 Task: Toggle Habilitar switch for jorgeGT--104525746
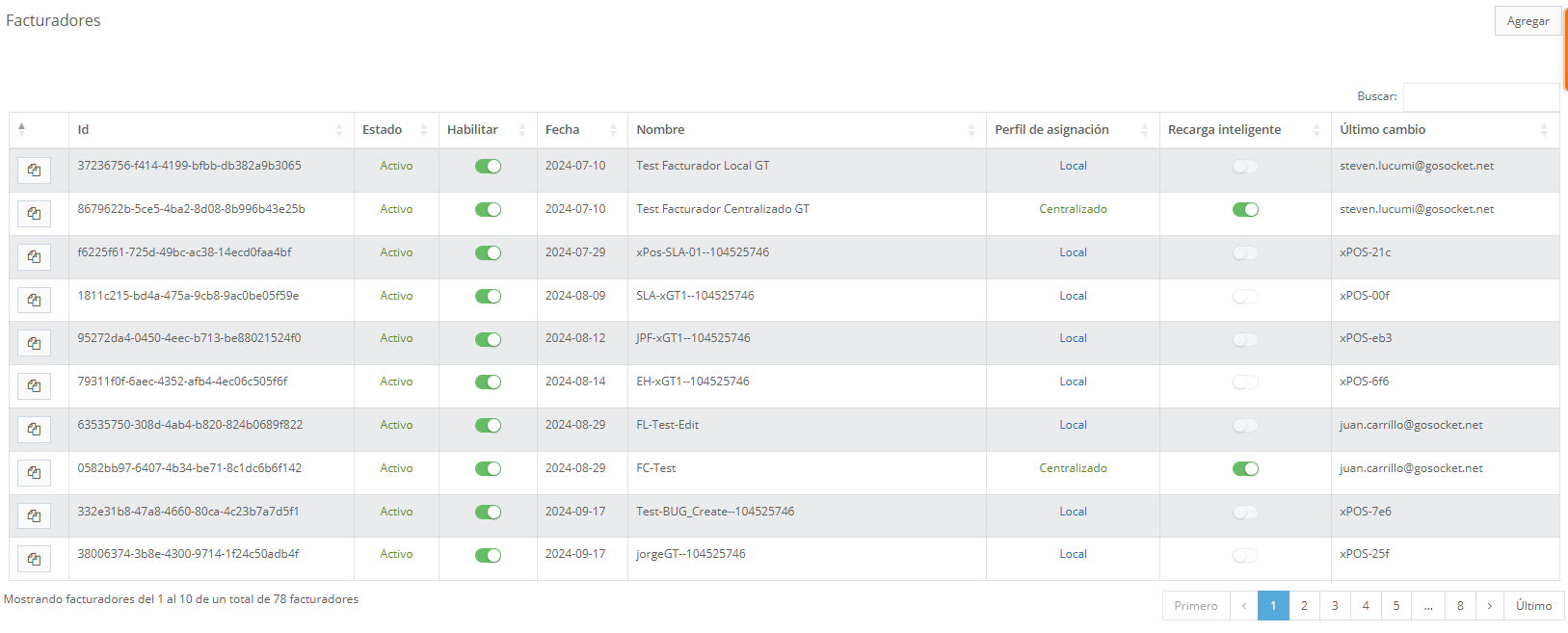488,556
